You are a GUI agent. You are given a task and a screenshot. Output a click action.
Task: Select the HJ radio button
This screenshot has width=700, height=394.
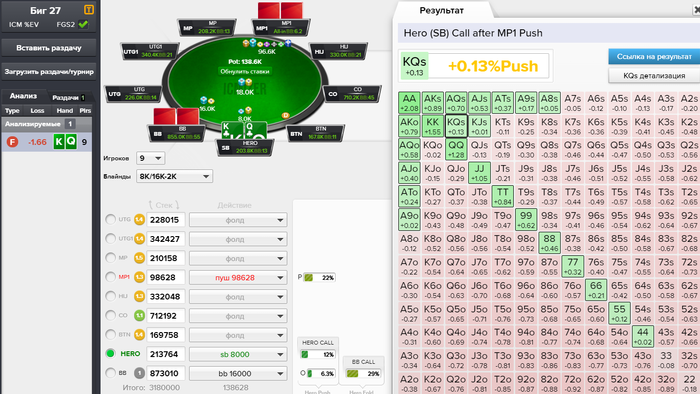pyautogui.click(x=110, y=296)
